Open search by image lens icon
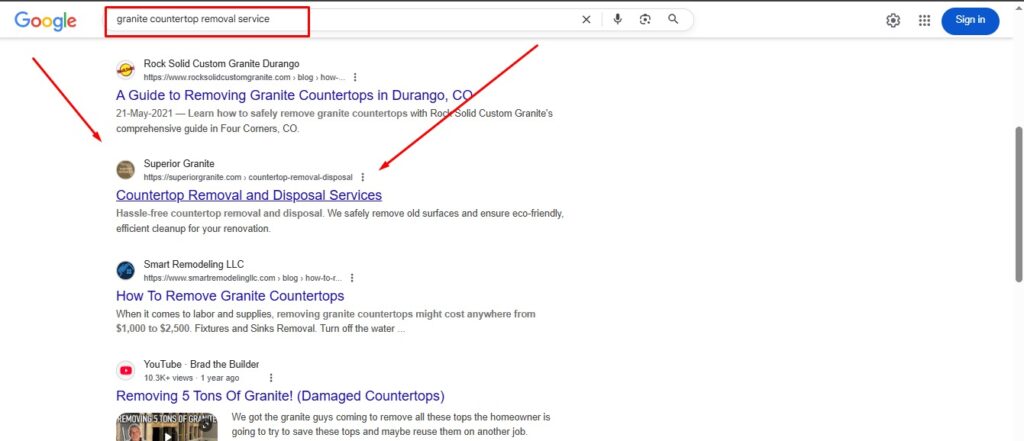 click(x=645, y=20)
